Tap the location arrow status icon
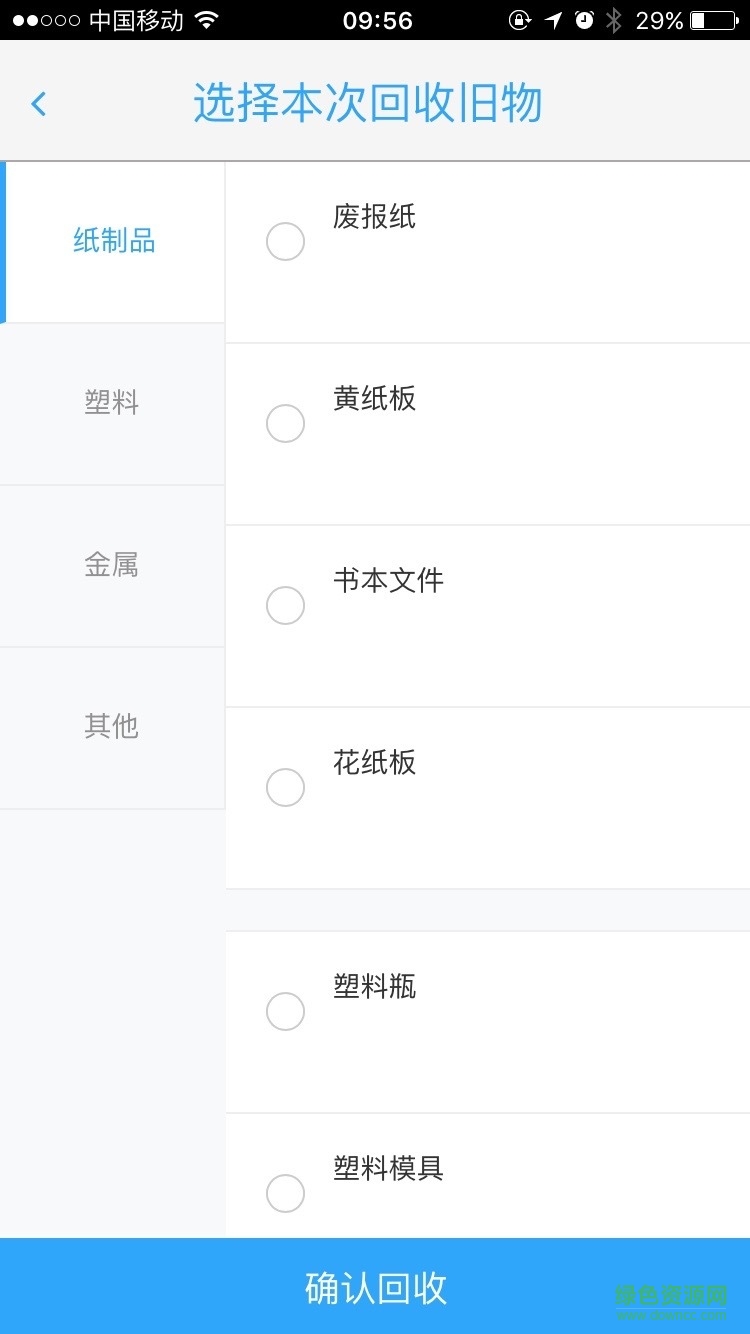 553,20
